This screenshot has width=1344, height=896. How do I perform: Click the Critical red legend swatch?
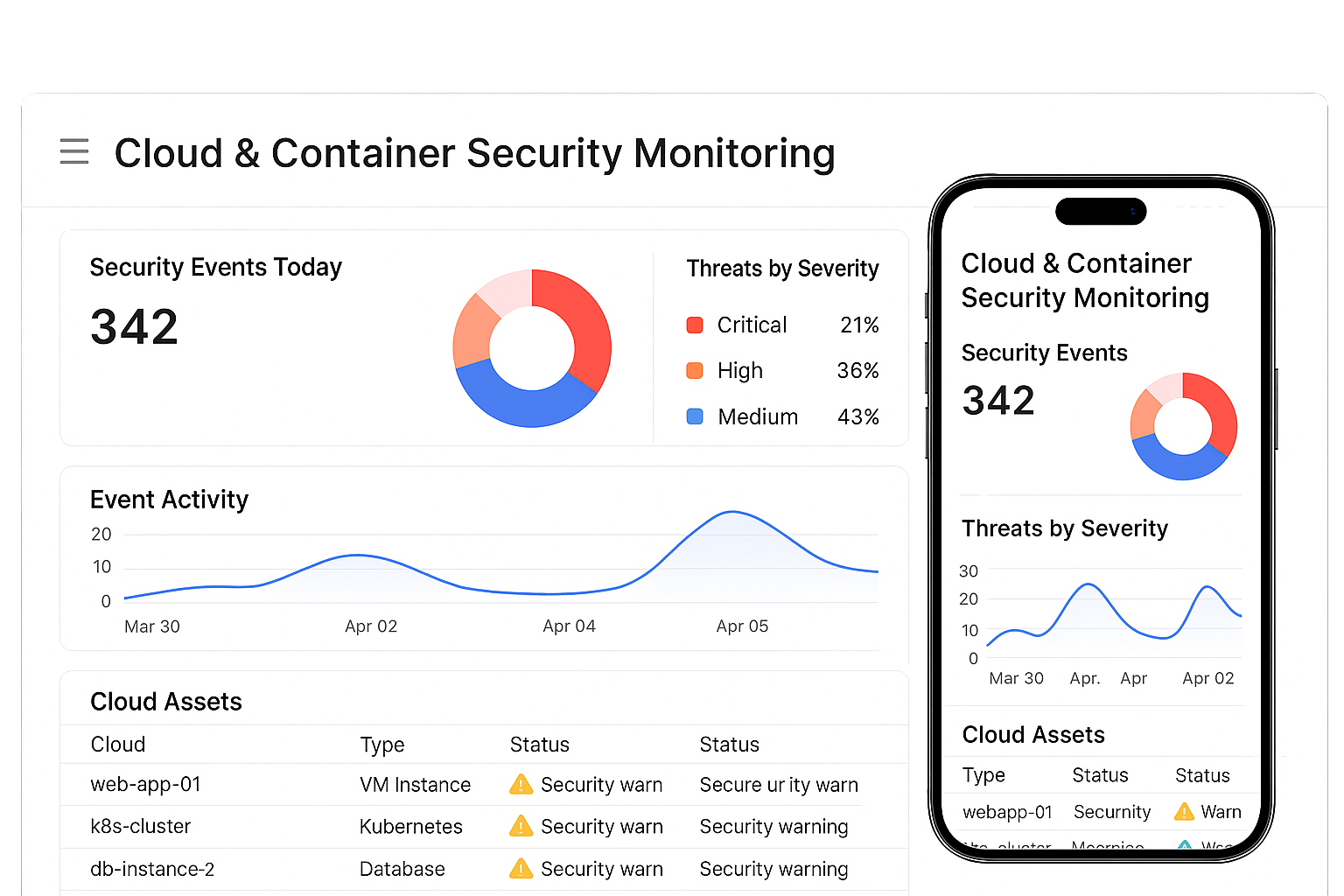tap(695, 325)
